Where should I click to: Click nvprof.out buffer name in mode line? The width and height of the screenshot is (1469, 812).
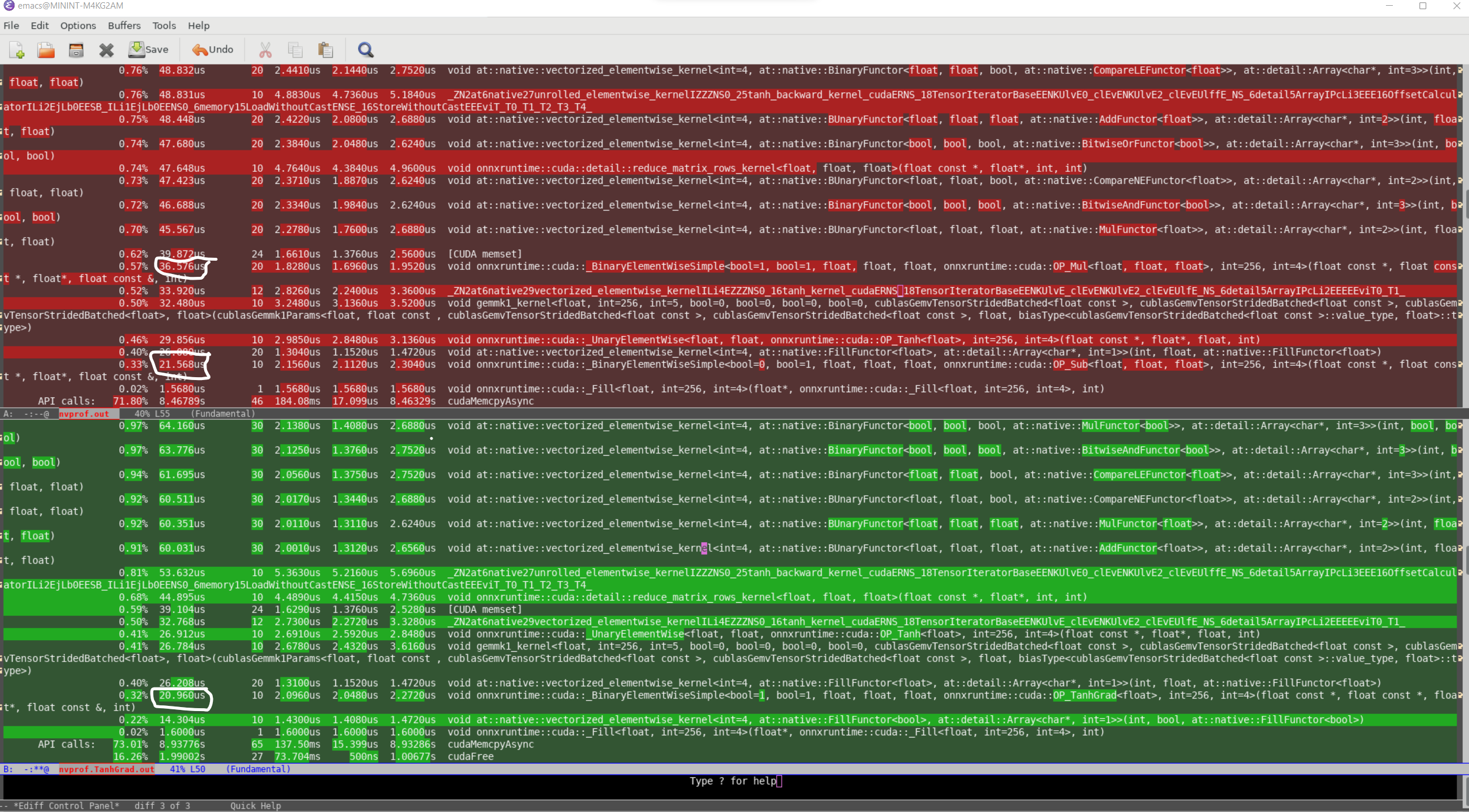pos(84,413)
